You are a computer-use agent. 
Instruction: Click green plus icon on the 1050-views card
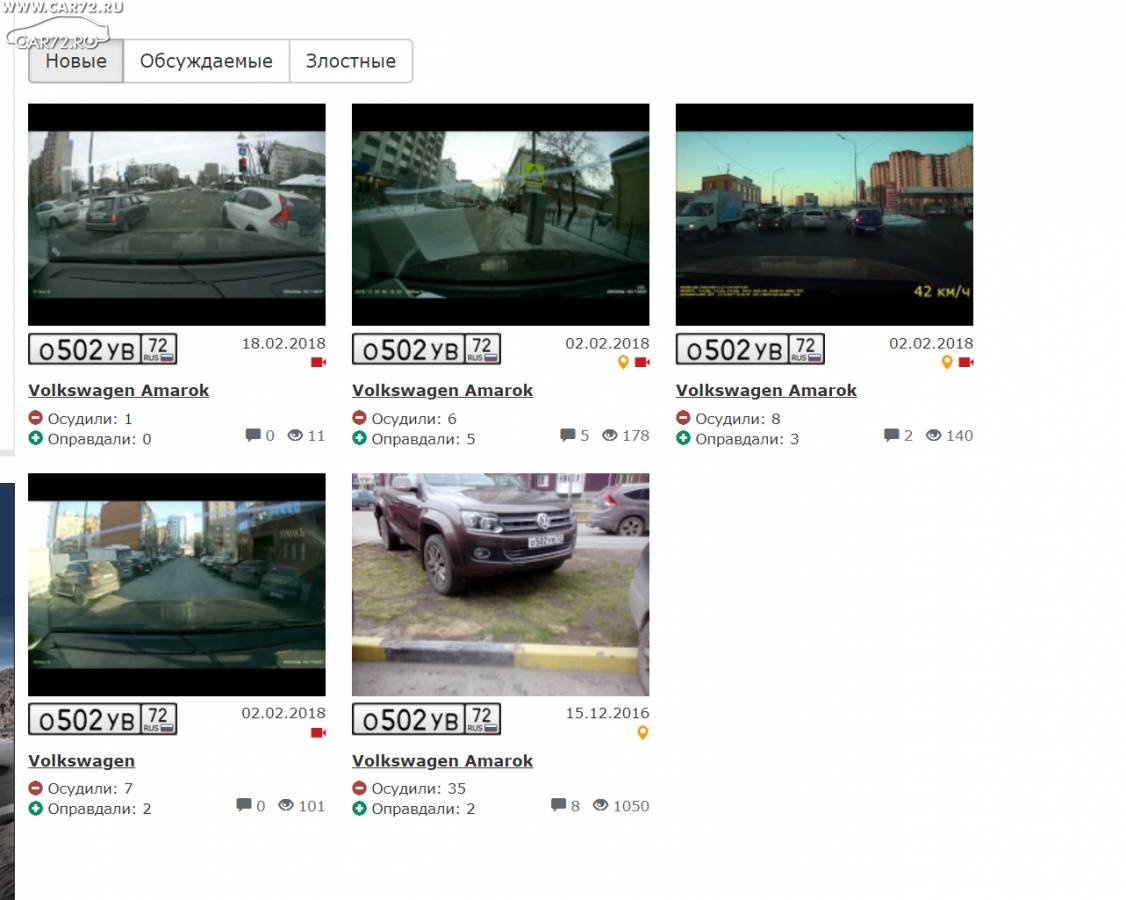point(359,809)
